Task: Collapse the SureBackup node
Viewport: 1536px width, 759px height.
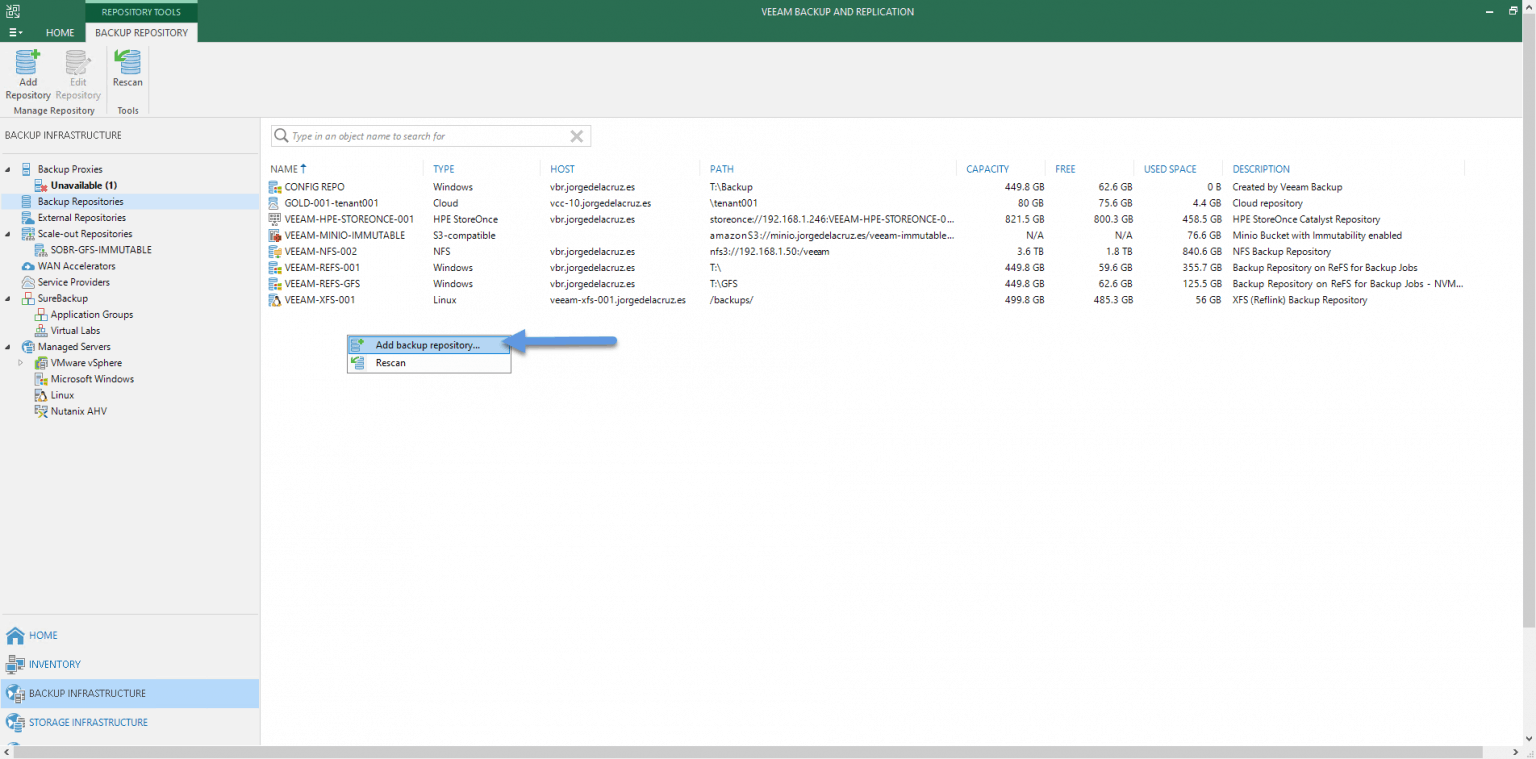Action: (x=8, y=298)
